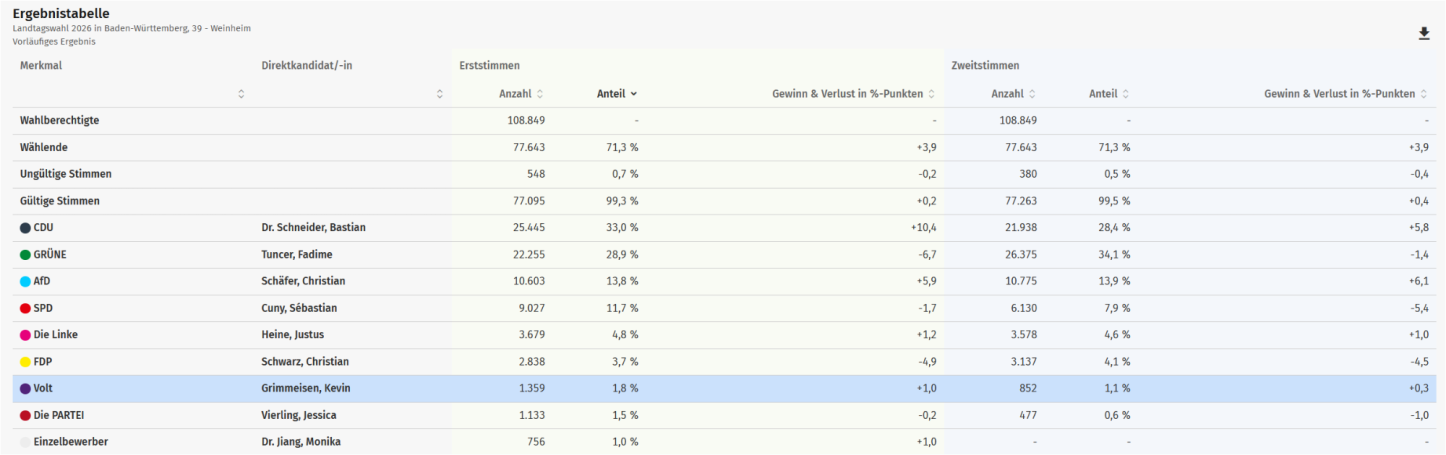Image resolution: width=1446 pixels, height=455 pixels.
Task: Click the yellow FDP color dot
Action: click(26, 362)
